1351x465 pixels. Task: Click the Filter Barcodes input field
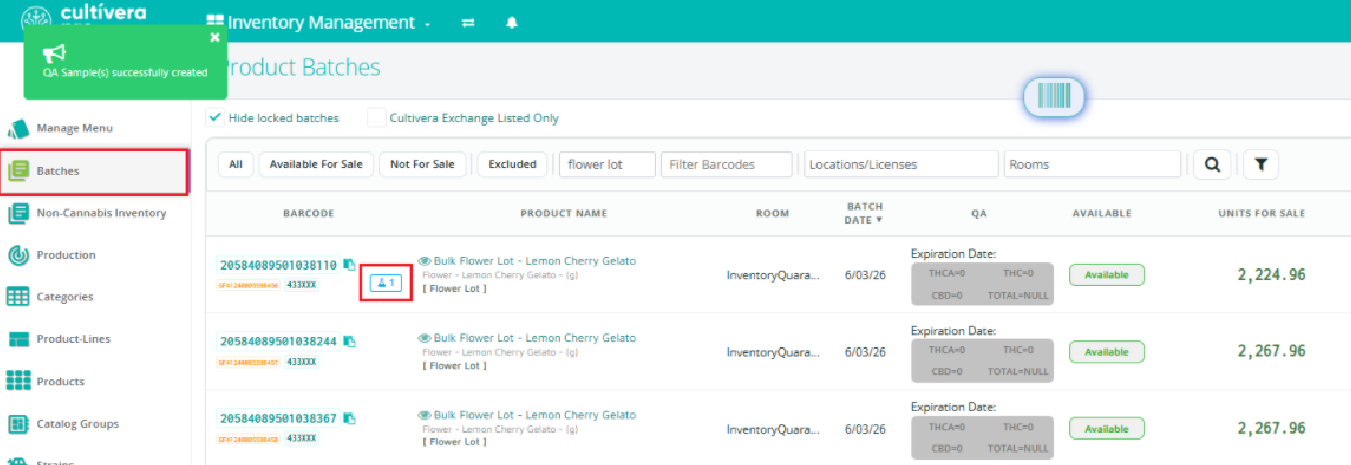point(726,165)
